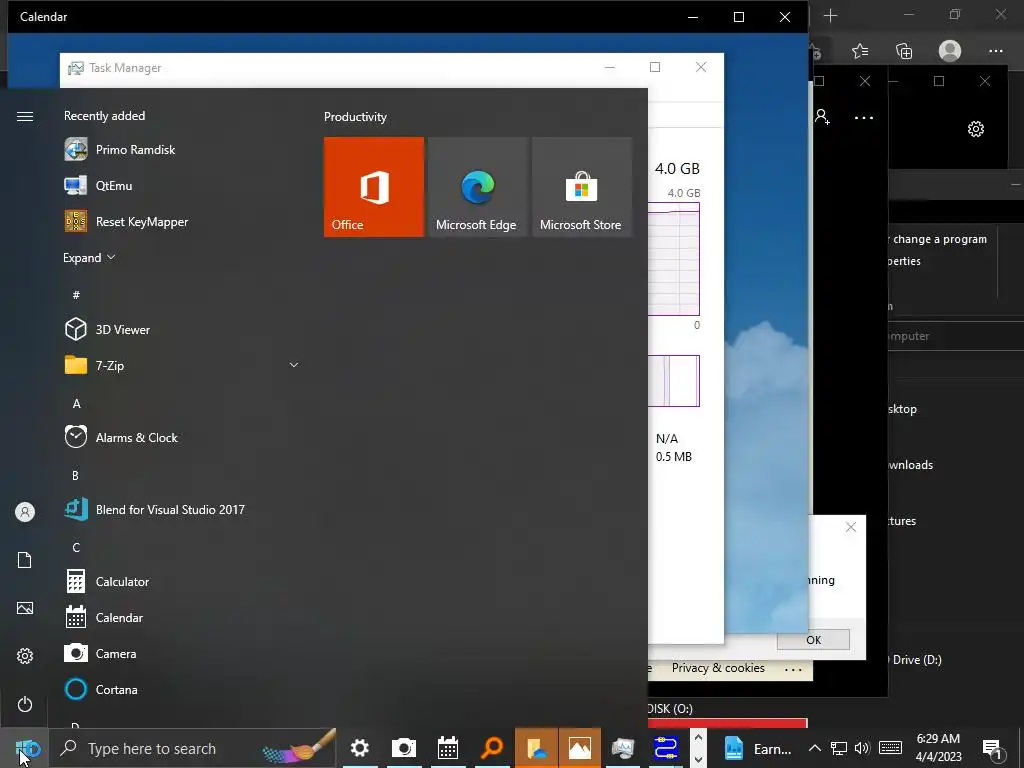Viewport: 1024px width, 768px height.
Task: Expand the Recently added list
Action: (89, 257)
